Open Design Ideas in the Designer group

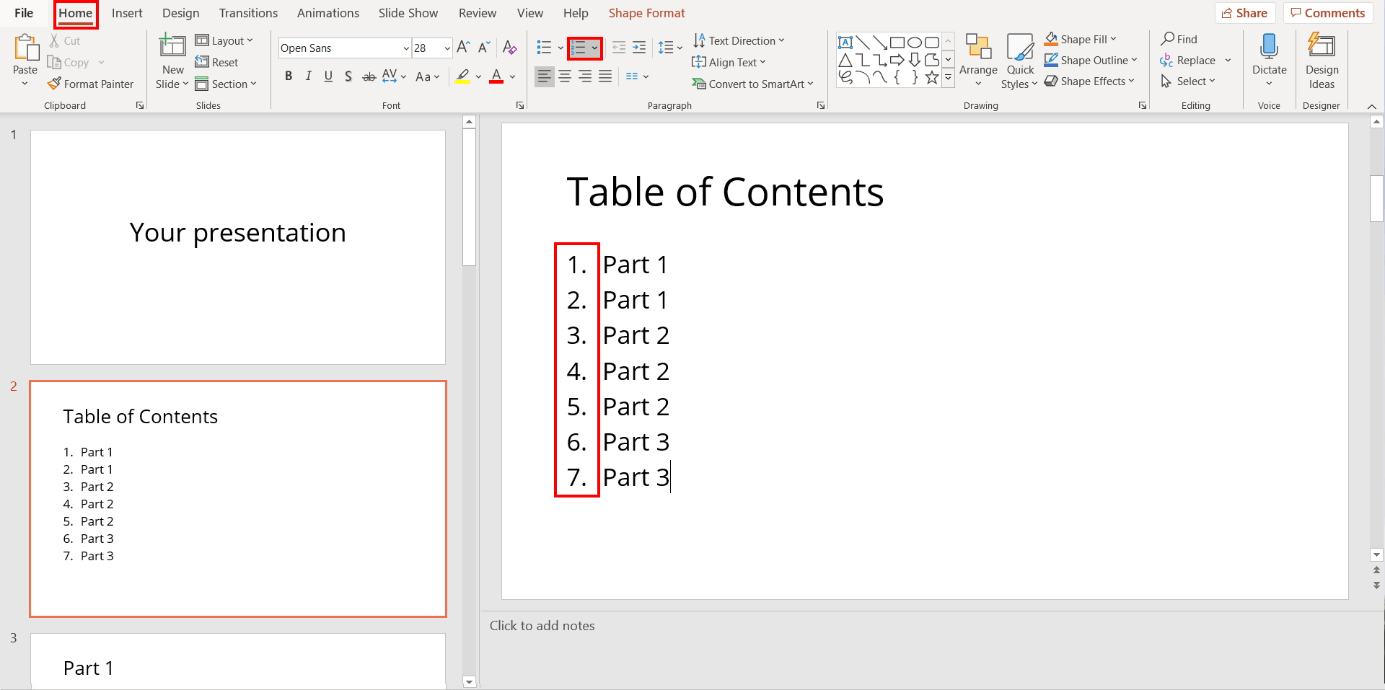1322,60
